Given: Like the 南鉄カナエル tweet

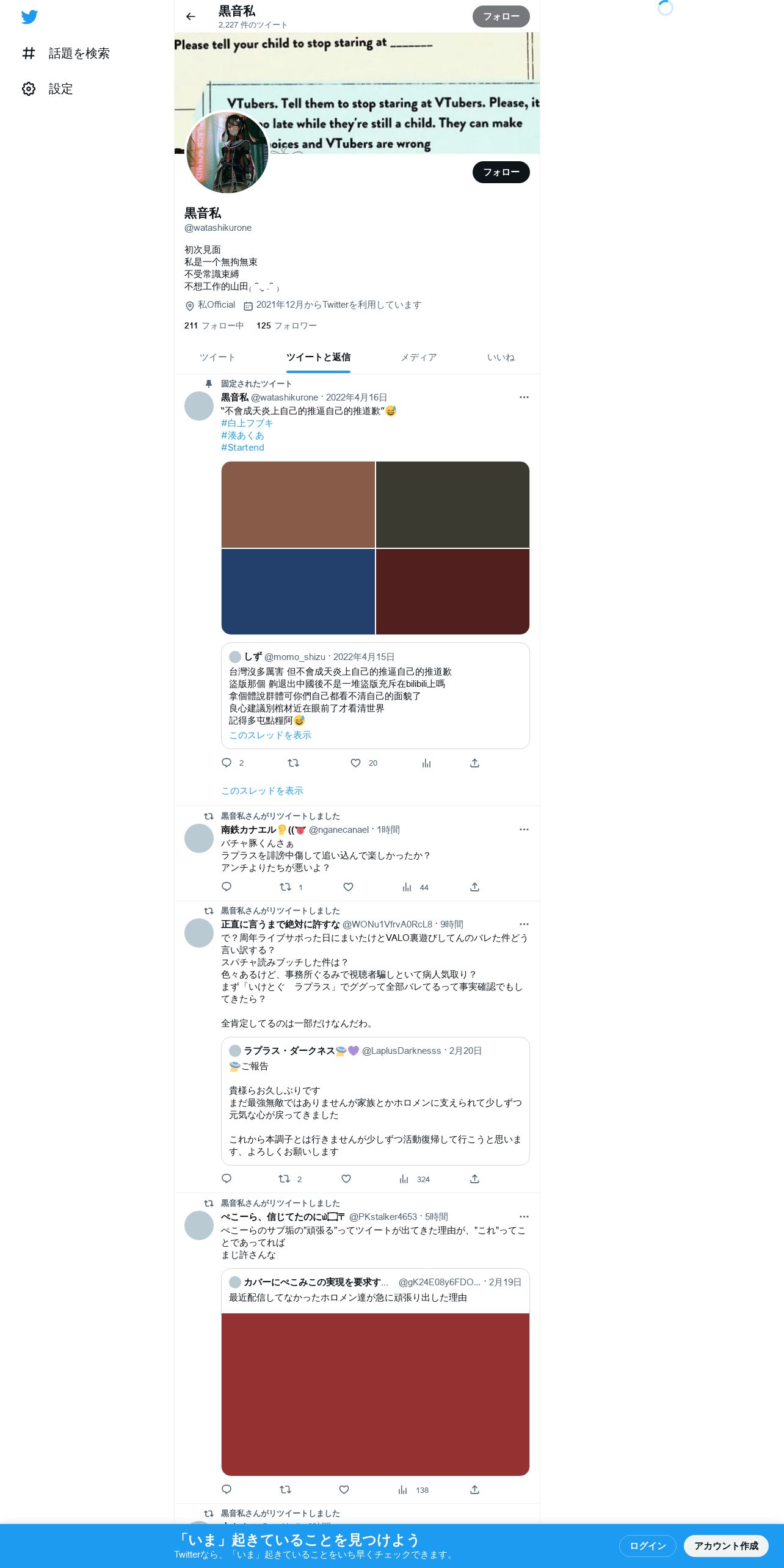Looking at the screenshot, I should 348,887.
